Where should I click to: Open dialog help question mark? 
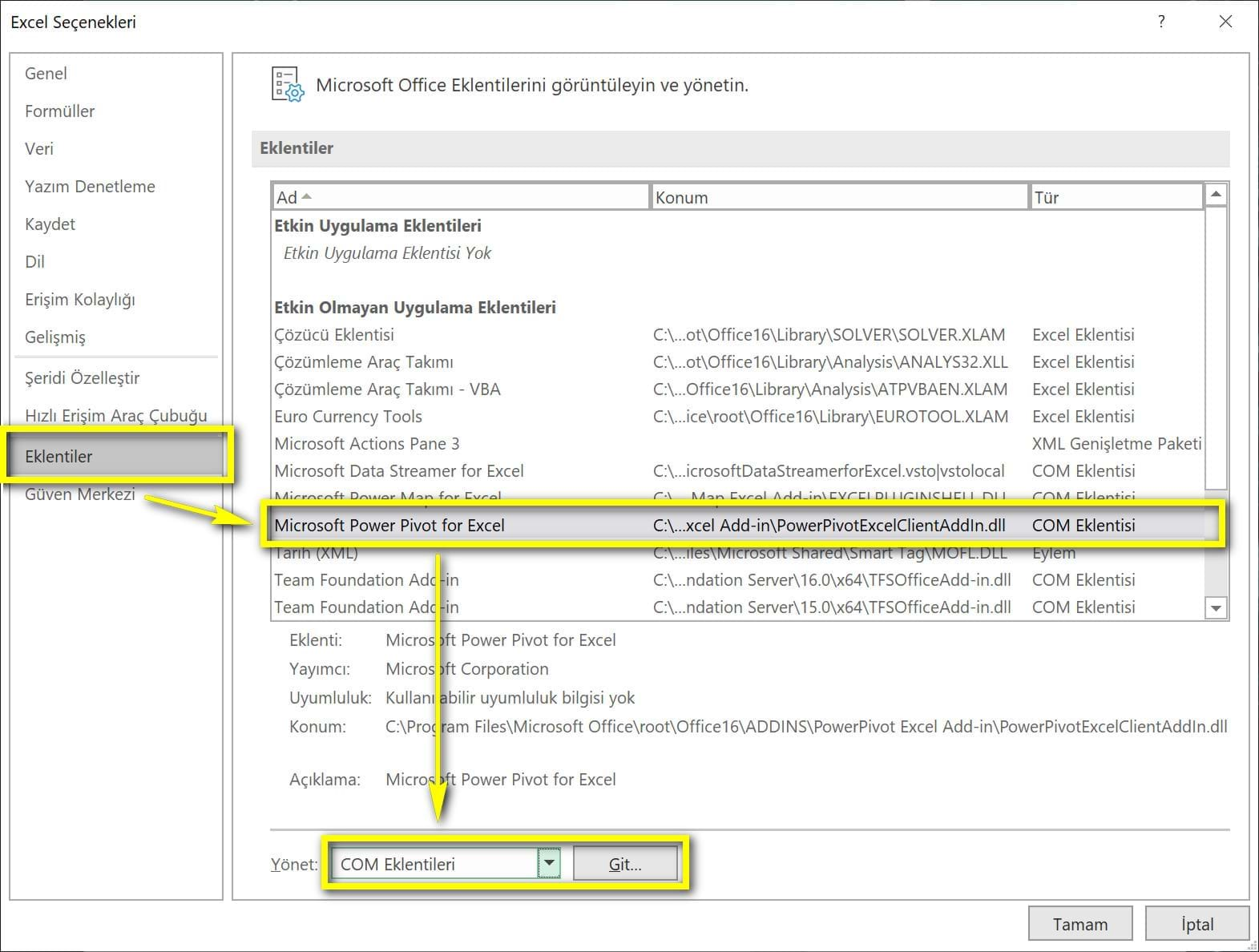click(x=1161, y=22)
